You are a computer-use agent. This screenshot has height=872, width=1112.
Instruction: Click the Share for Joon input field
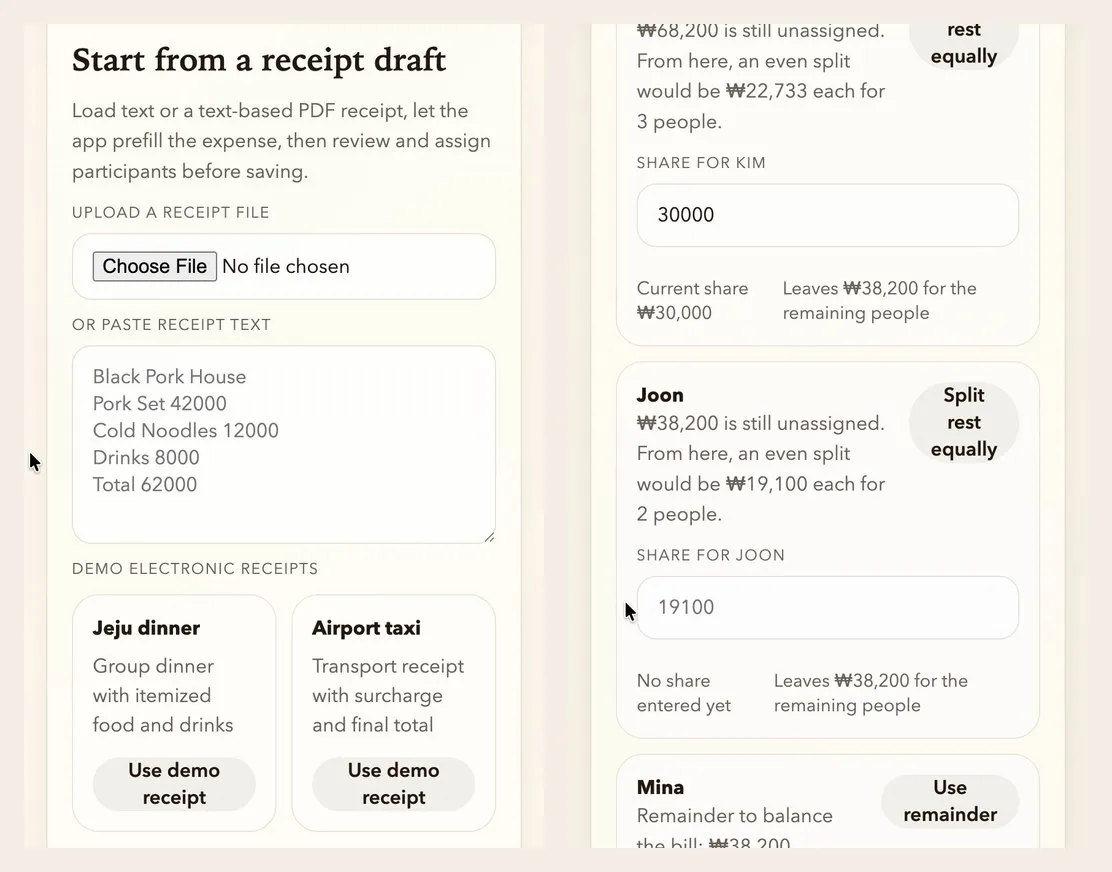[828, 608]
